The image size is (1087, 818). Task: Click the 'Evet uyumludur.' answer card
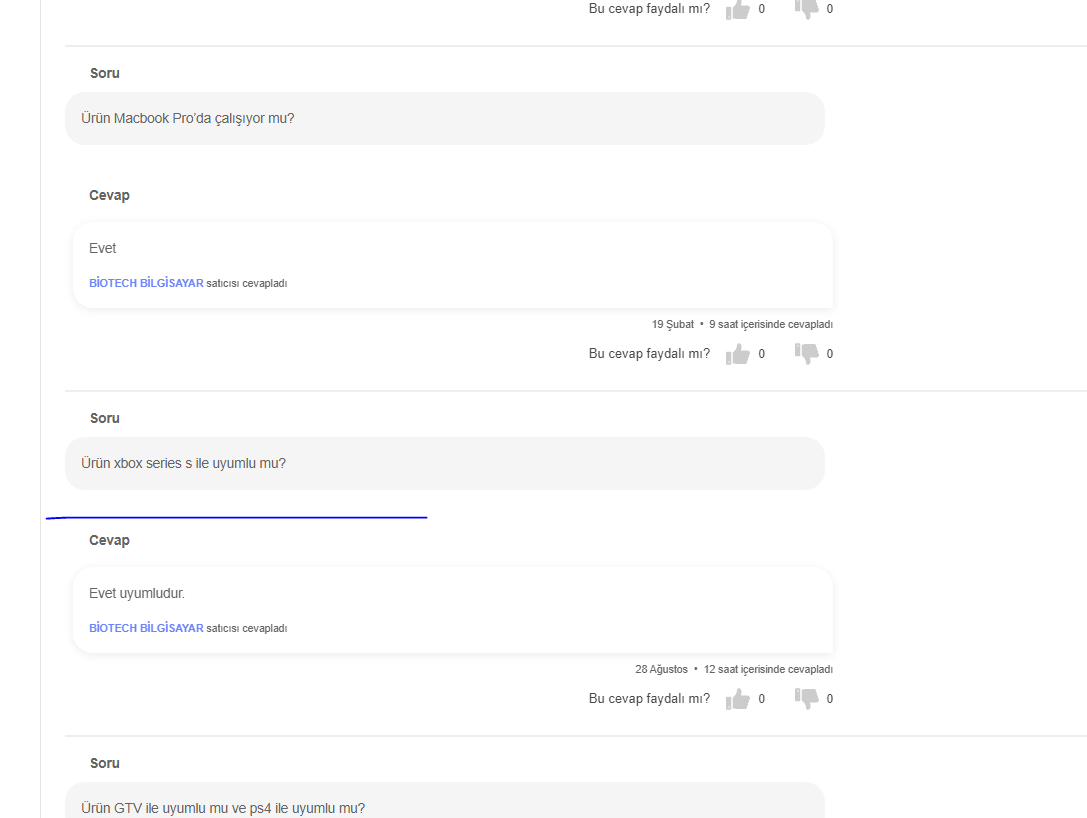453,609
